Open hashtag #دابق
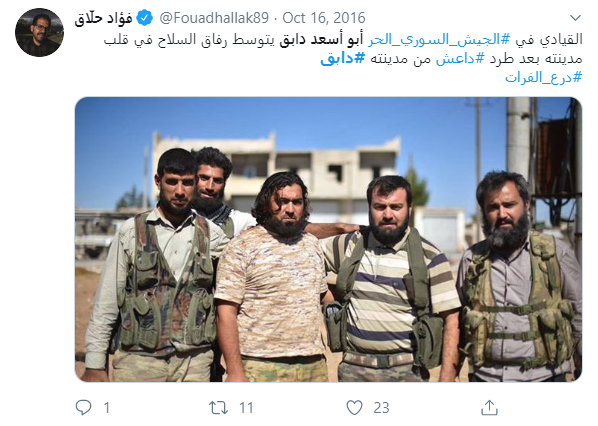The image size is (598, 426). (343, 58)
